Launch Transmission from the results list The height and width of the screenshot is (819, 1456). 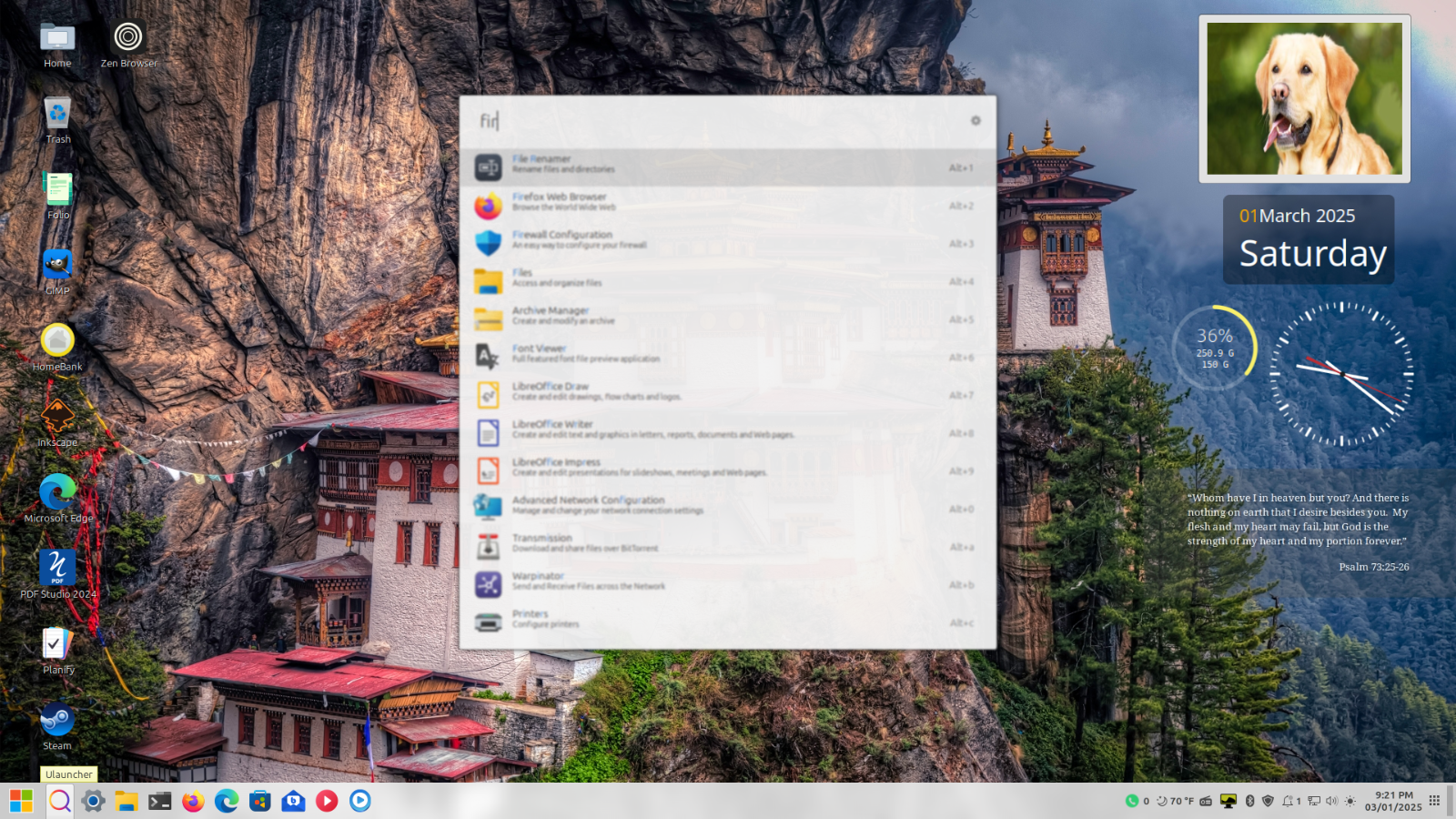tap(728, 547)
